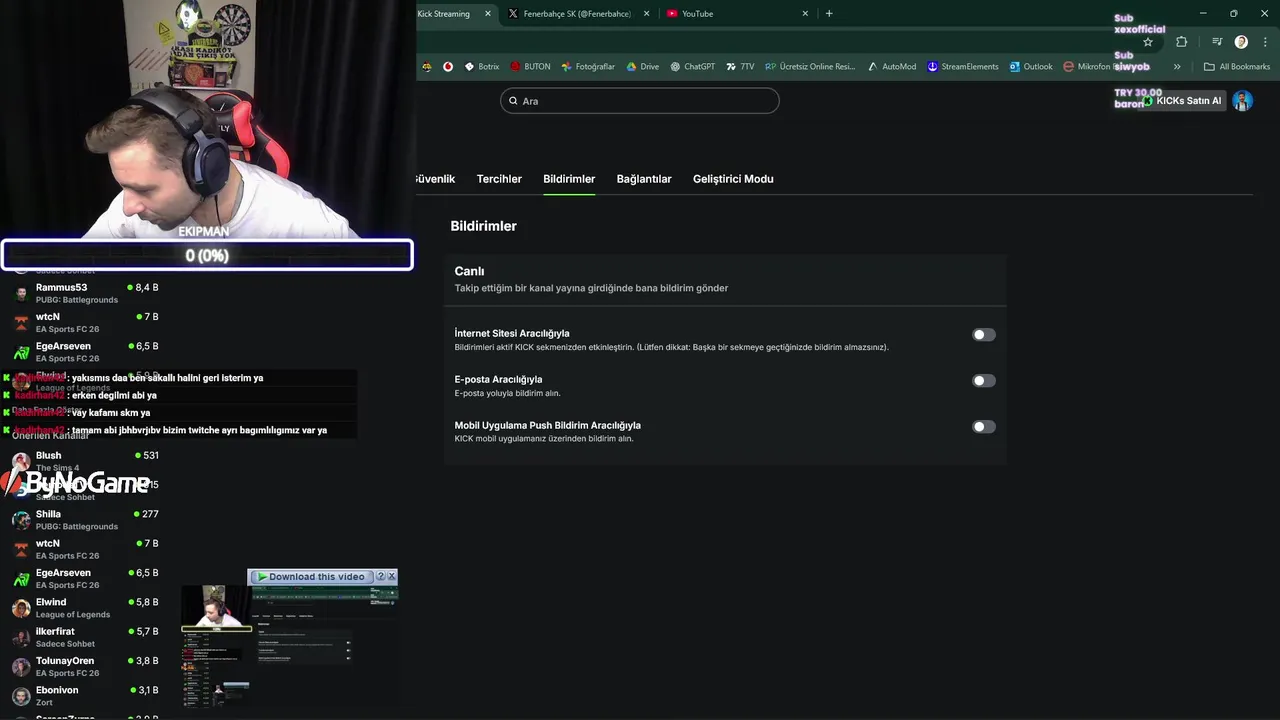Image resolution: width=1280 pixels, height=720 pixels.
Task: Switch to the Tercihler settings tab
Action: pos(499,179)
